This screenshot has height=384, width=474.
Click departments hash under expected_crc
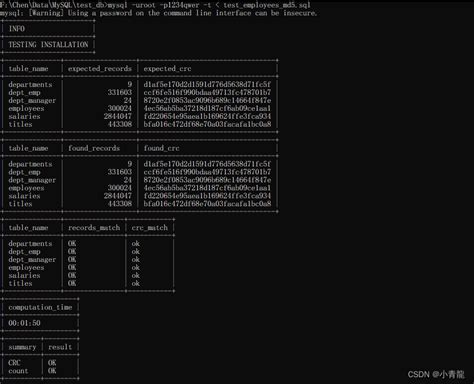coord(207,85)
